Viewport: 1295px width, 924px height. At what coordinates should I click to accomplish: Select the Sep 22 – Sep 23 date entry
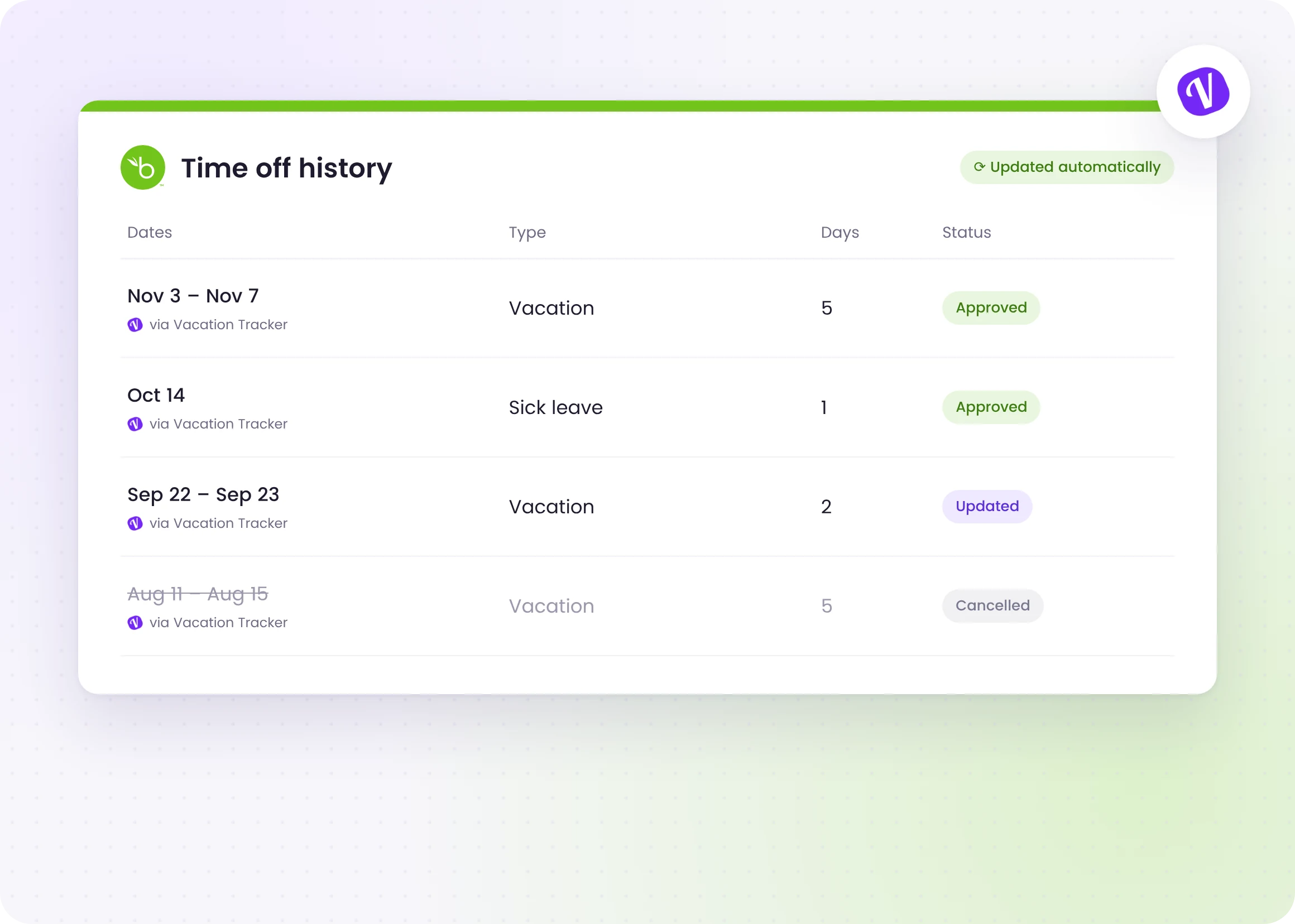[x=203, y=495]
